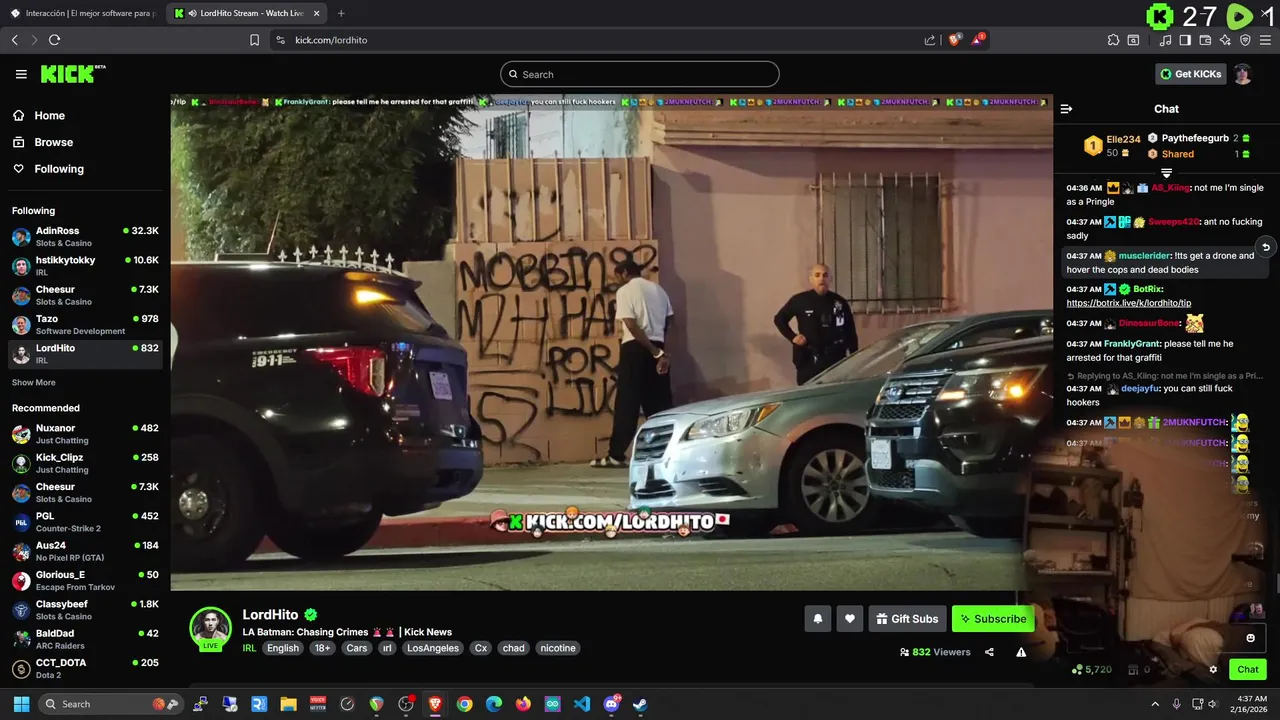Viewport: 1280px width, 720px height.
Task: Switch to the Interacción browser tab
Action: tap(82, 13)
